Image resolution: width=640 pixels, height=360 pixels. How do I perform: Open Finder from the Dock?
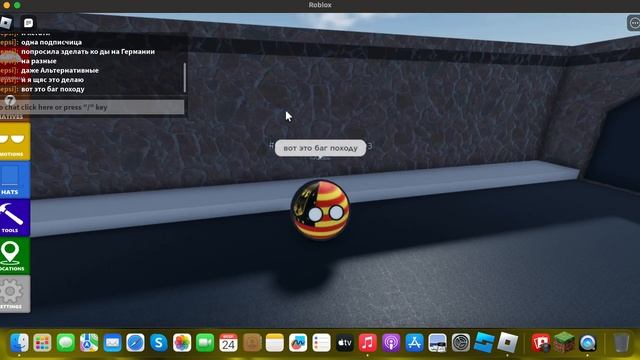click(x=19, y=342)
